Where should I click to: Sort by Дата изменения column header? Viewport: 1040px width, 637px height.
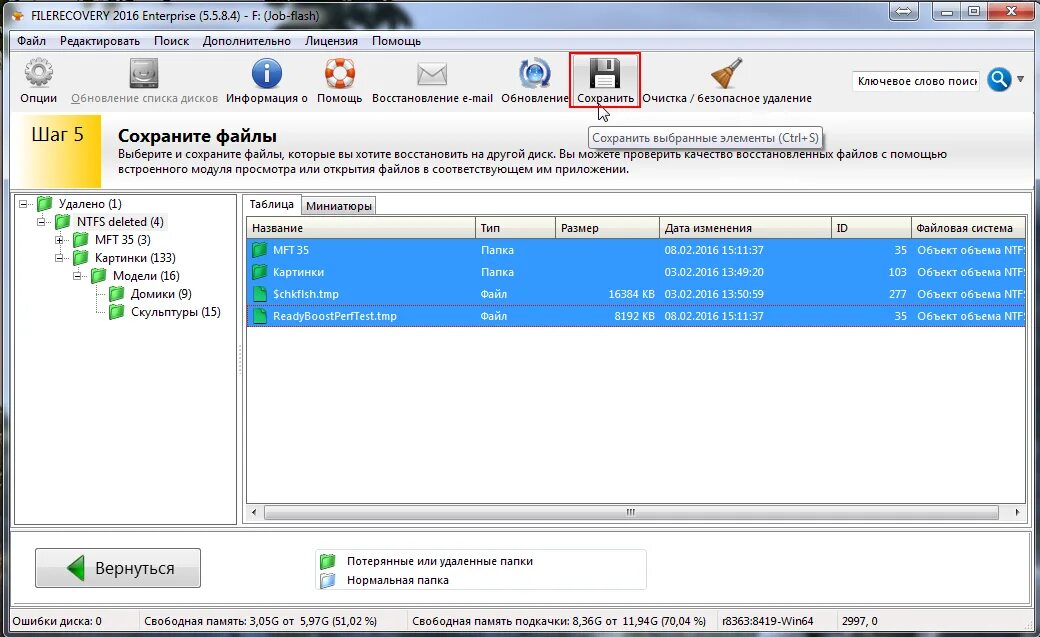[745, 228]
